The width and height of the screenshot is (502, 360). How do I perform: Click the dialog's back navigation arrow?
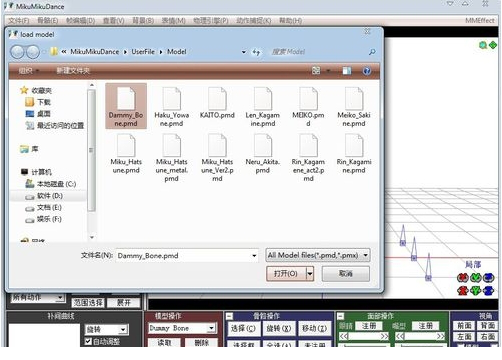pos(18,52)
